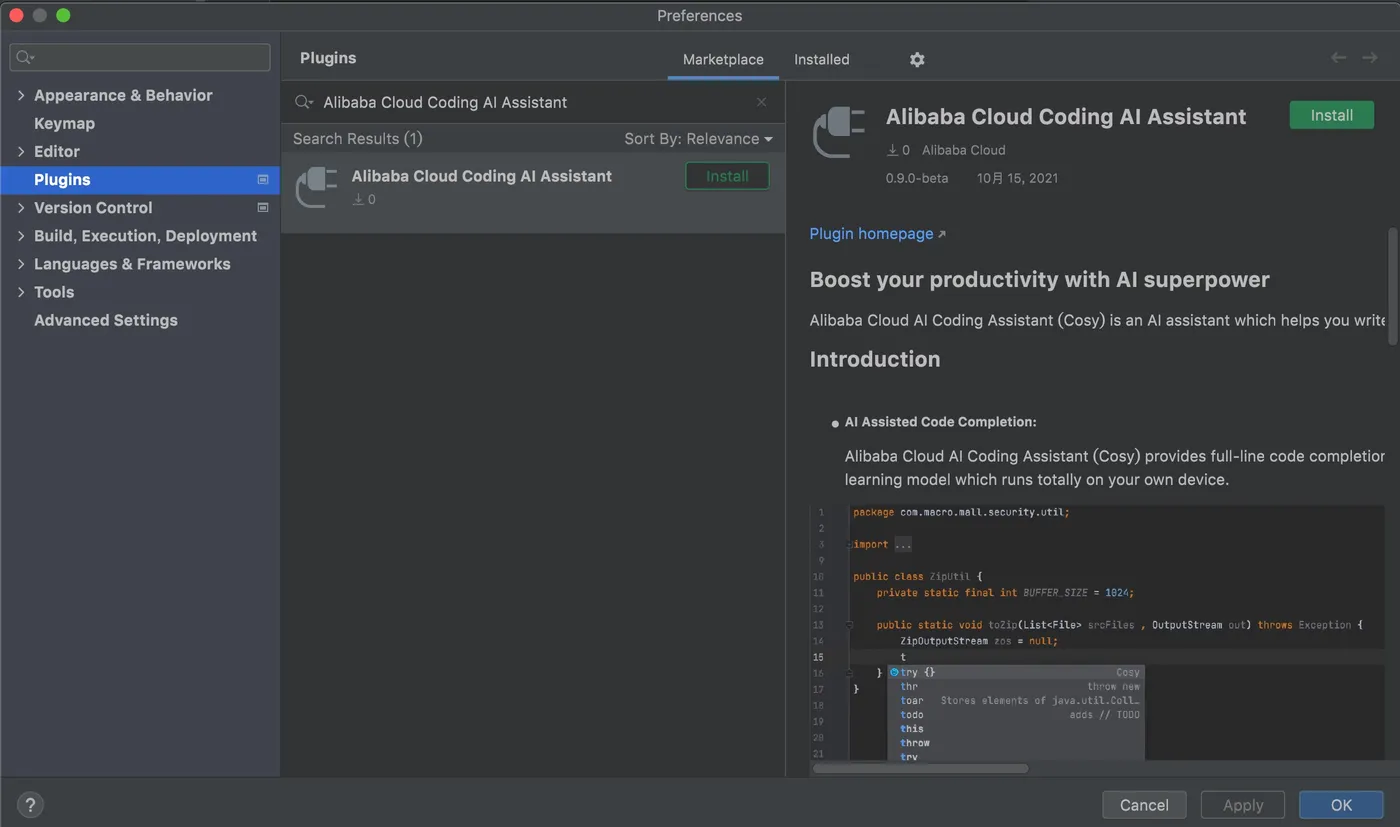This screenshot has height=827, width=1400.
Task: Click the Introduction heading
Action: click(x=875, y=359)
